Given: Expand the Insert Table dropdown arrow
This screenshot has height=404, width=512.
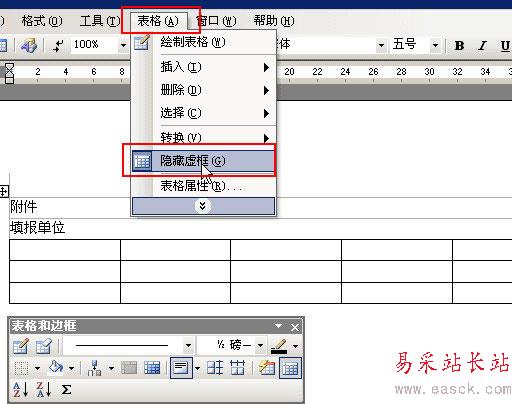Looking at the screenshot, I should point(111,368).
